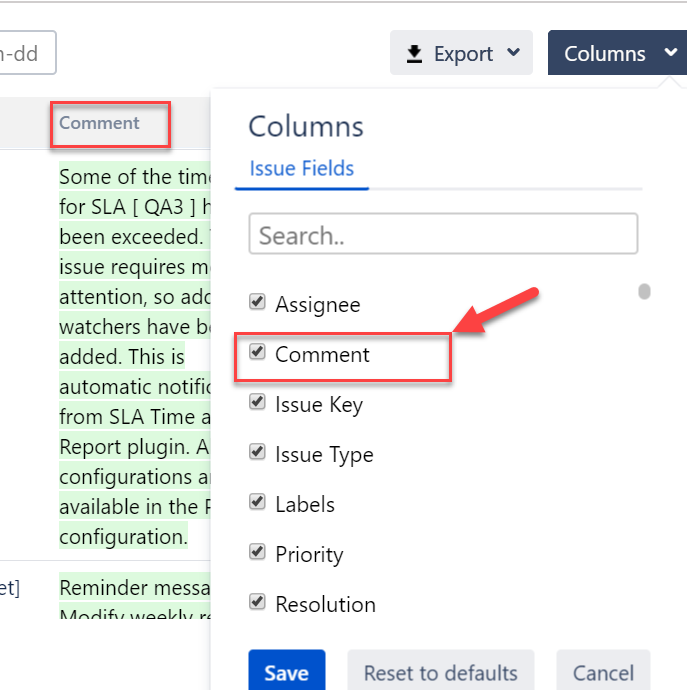
Task: Toggle the Labels checkbox
Action: tap(257, 502)
